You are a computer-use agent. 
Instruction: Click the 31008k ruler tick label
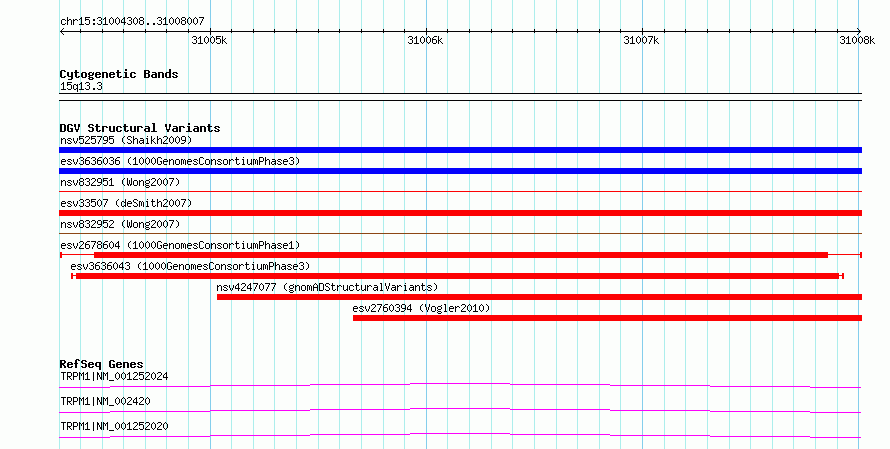tap(857, 40)
